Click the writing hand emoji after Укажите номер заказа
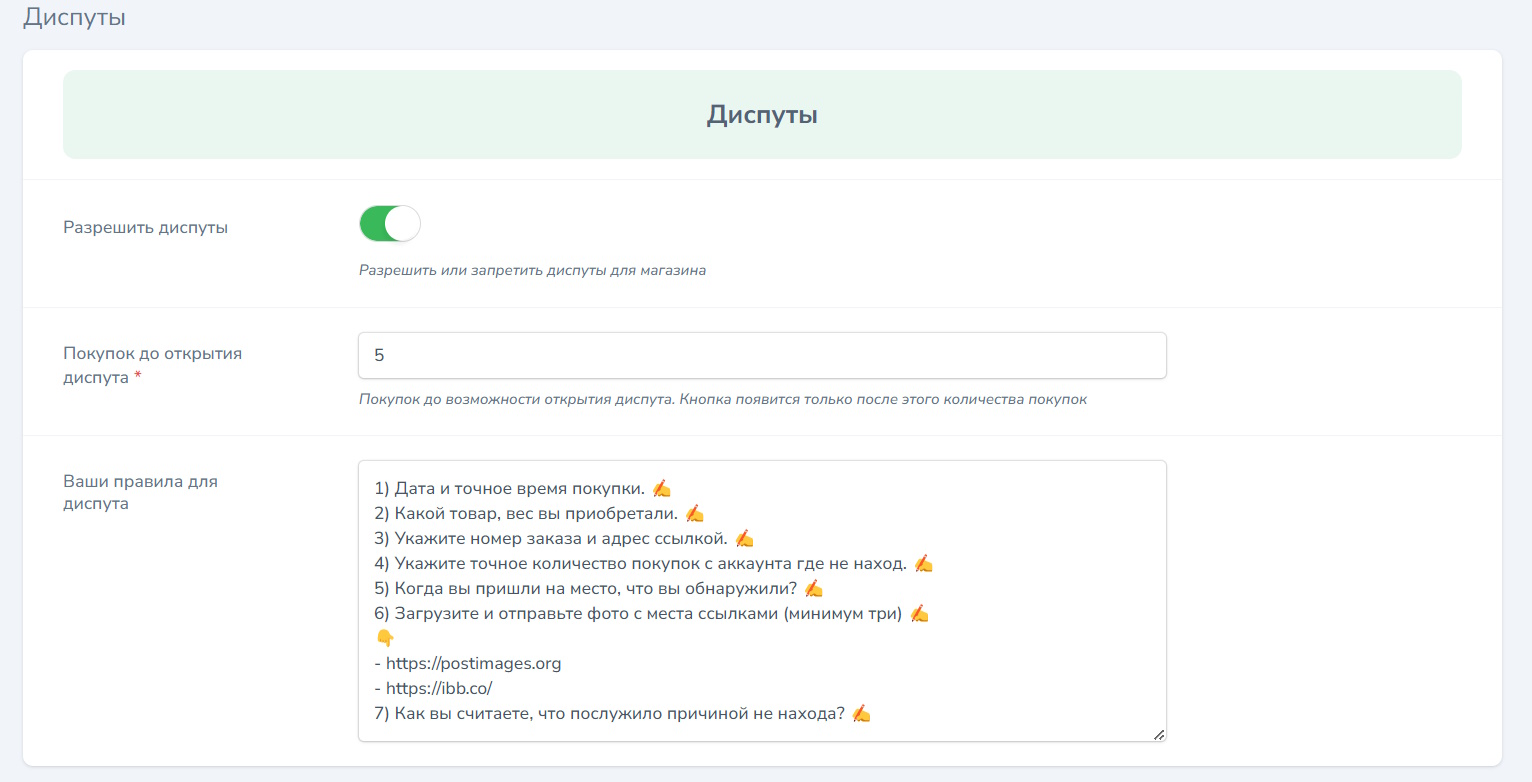The height and width of the screenshot is (782, 1532). [x=744, y=539]
